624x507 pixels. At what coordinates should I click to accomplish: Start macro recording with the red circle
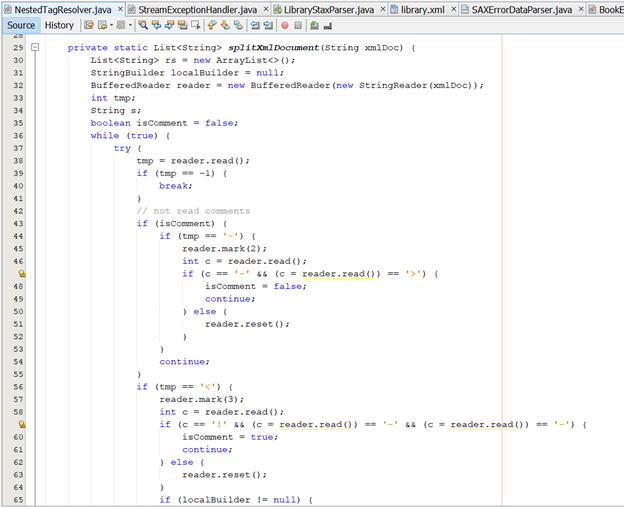[285, 25]
